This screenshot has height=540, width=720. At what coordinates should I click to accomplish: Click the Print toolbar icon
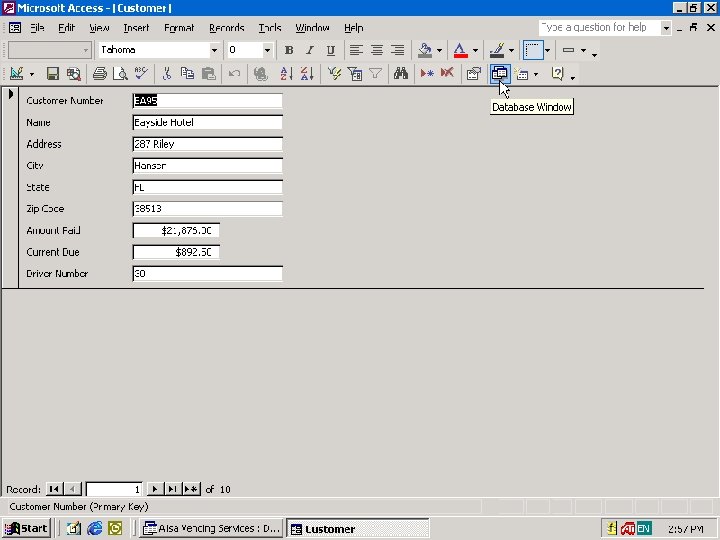point(100,73)
